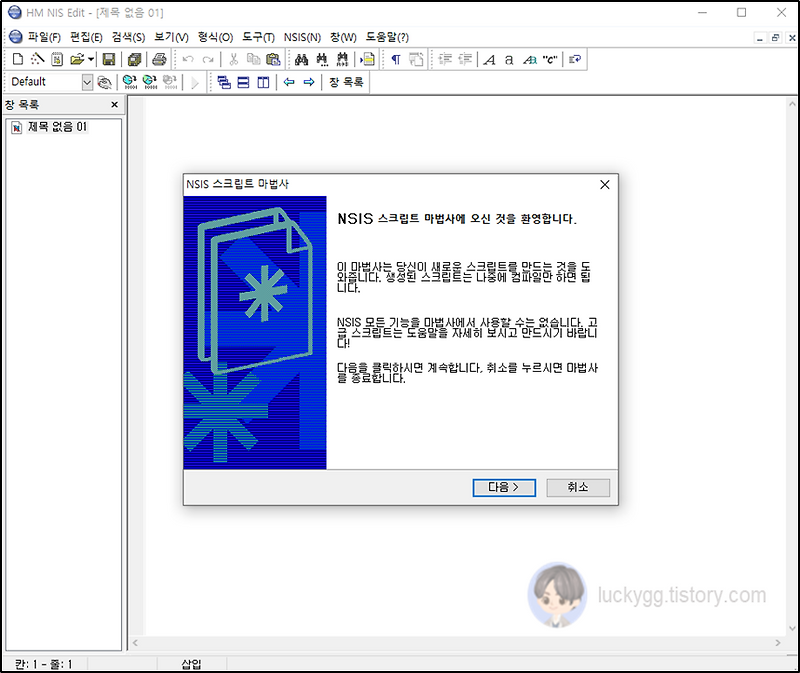Click the rightmost top toolbar icon

[575, 59]
